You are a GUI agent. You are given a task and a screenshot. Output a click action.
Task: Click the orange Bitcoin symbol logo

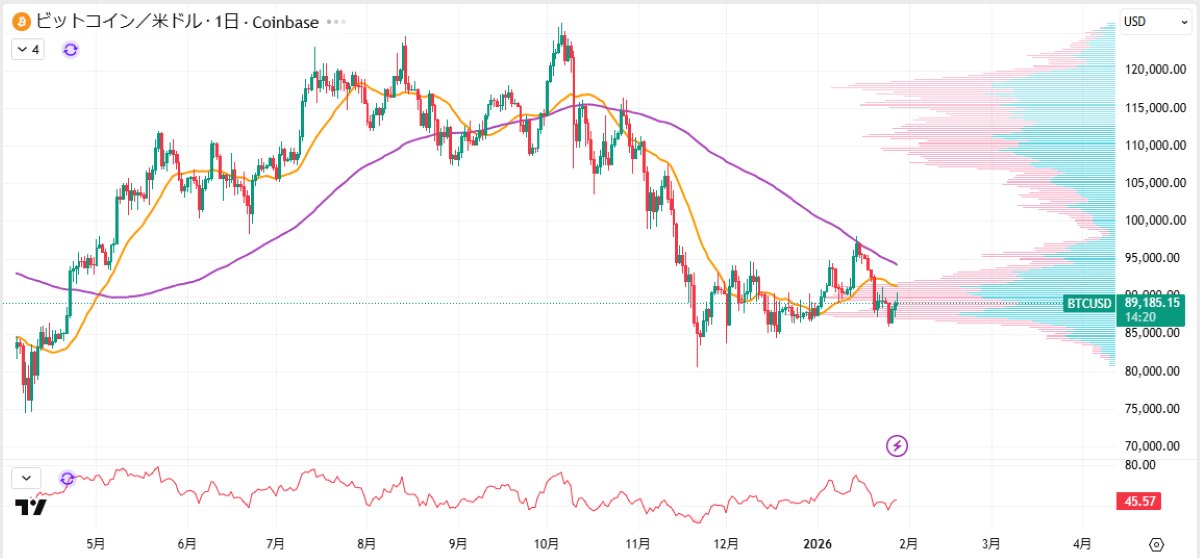pyautogui.click(x=22, y=21)
